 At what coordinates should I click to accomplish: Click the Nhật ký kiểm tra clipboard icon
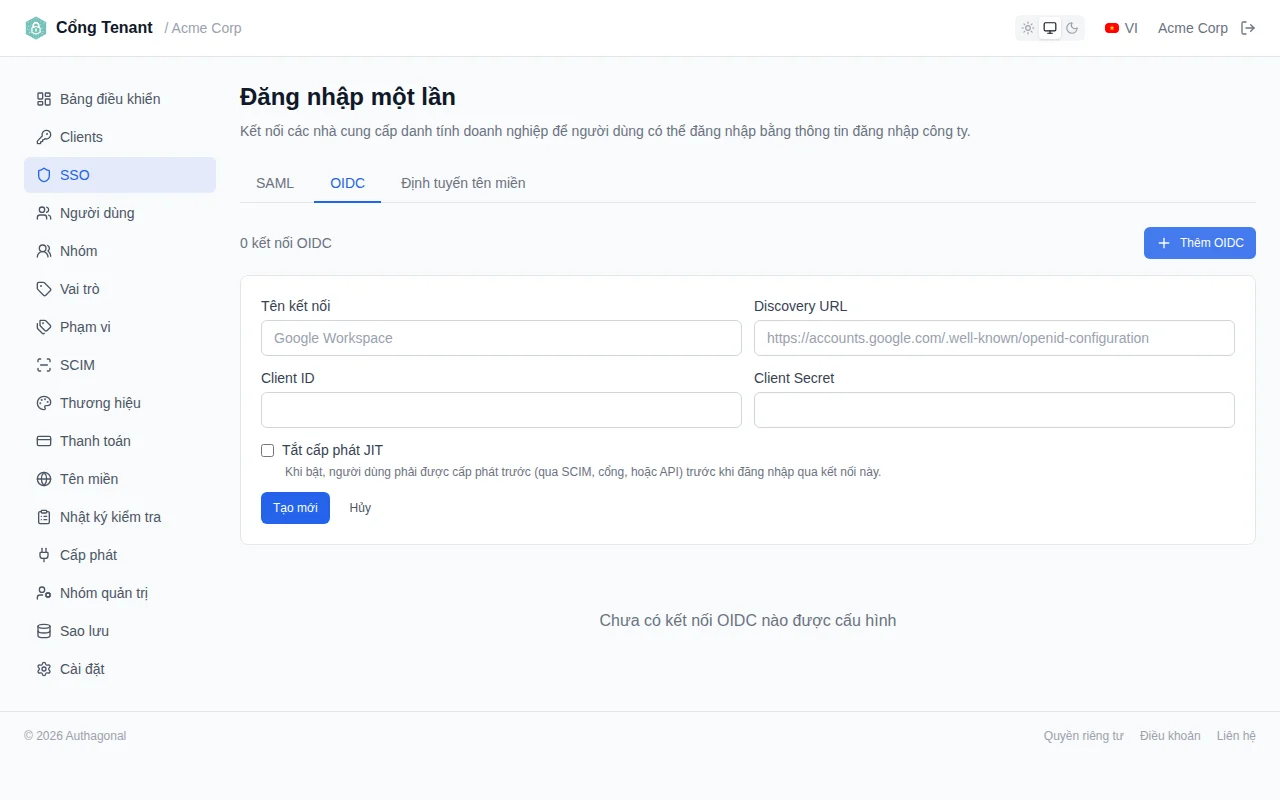click(44, 517)
